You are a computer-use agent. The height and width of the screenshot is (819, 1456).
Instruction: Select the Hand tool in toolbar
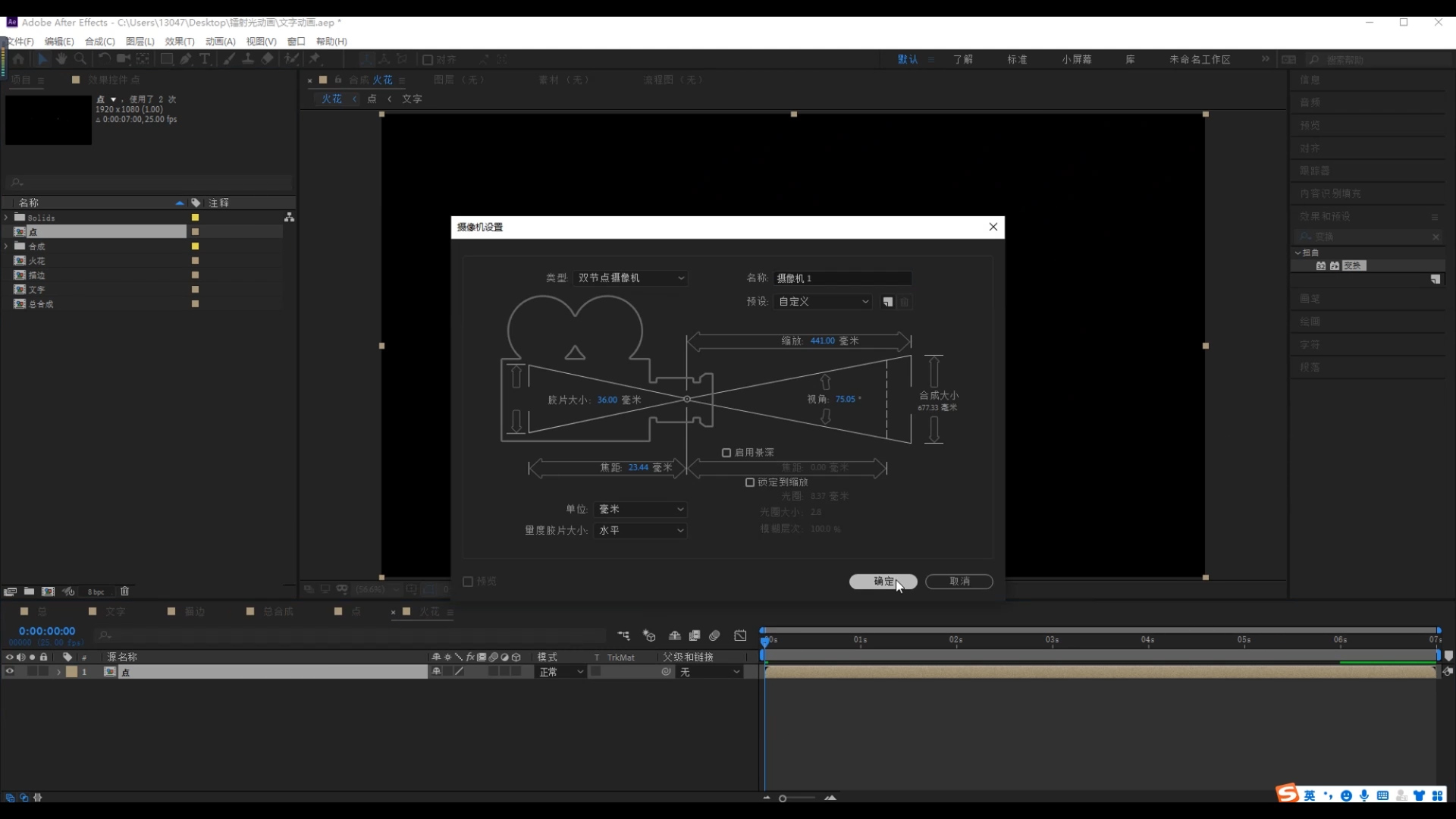[x=61, y=59]
